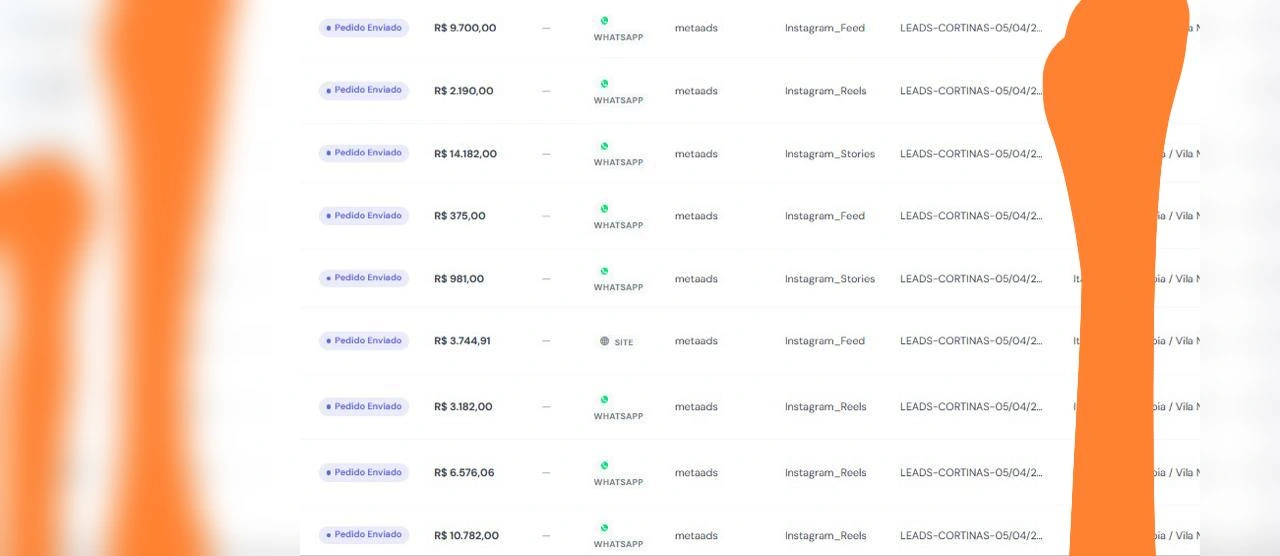Select the value R$ 2.190,00
The width and height of the screenshot is (1280, 556).
pos(464,91)
